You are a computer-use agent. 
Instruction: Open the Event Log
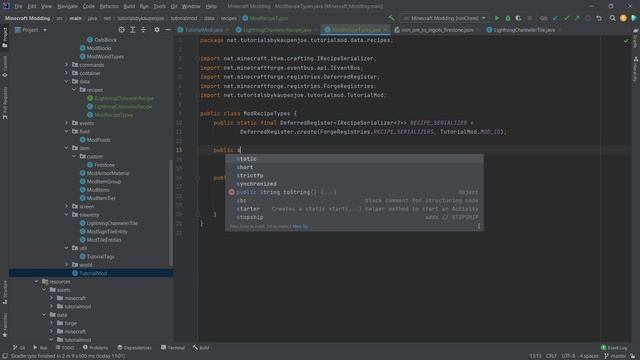[614, 348]
